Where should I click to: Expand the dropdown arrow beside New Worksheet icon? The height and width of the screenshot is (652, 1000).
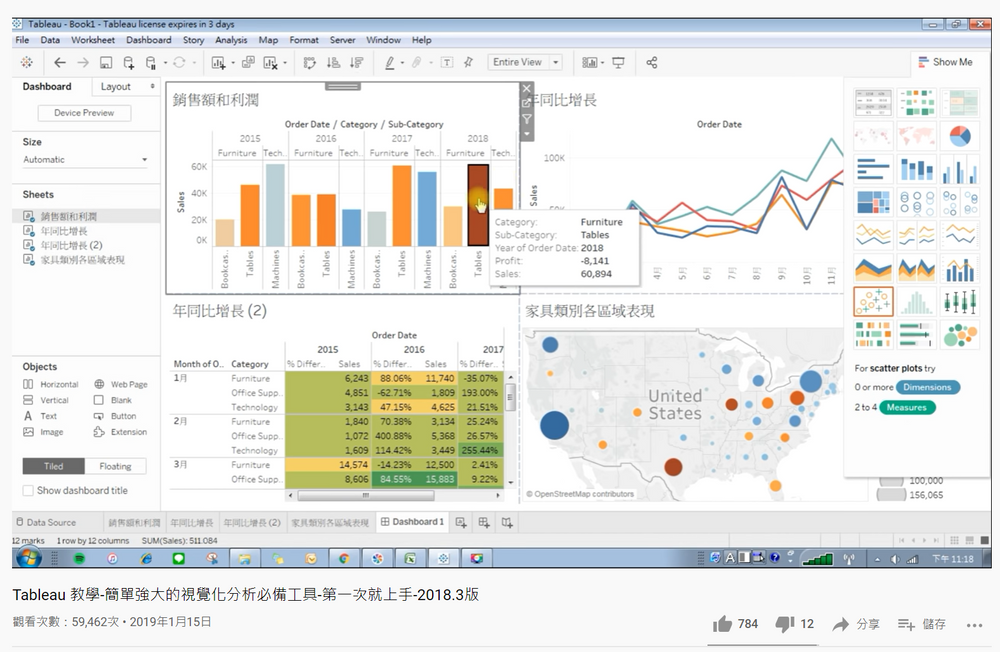(232, 62)
